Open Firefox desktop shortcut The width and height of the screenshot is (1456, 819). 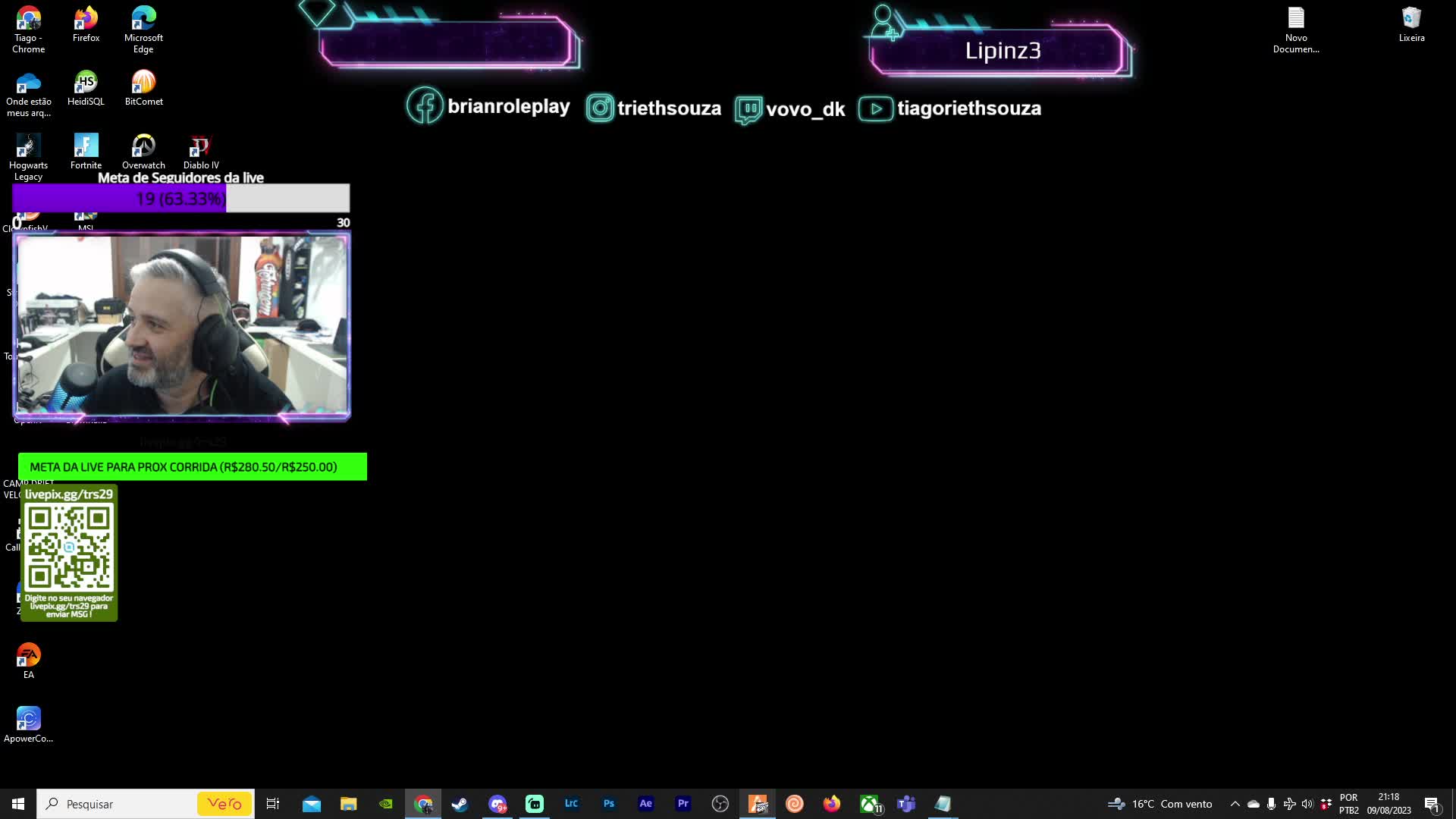pos(86,24)
